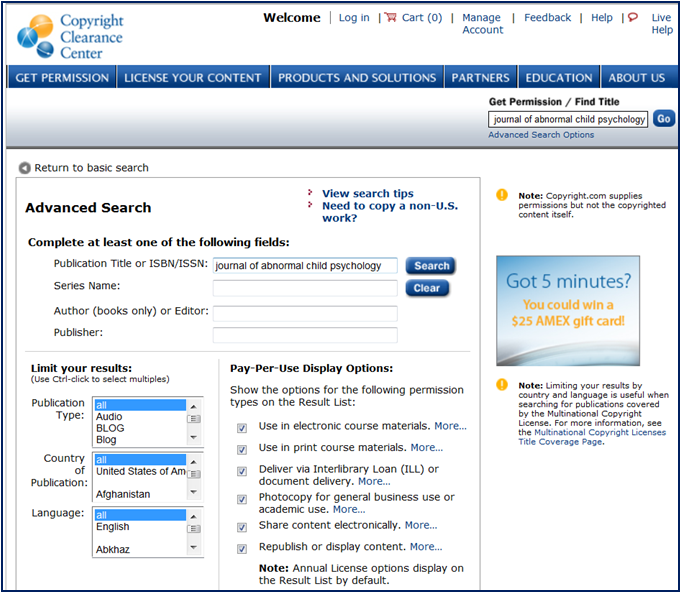681x593 pixels.
Task: Click the Search button
Action: click(x=431, y=266)
